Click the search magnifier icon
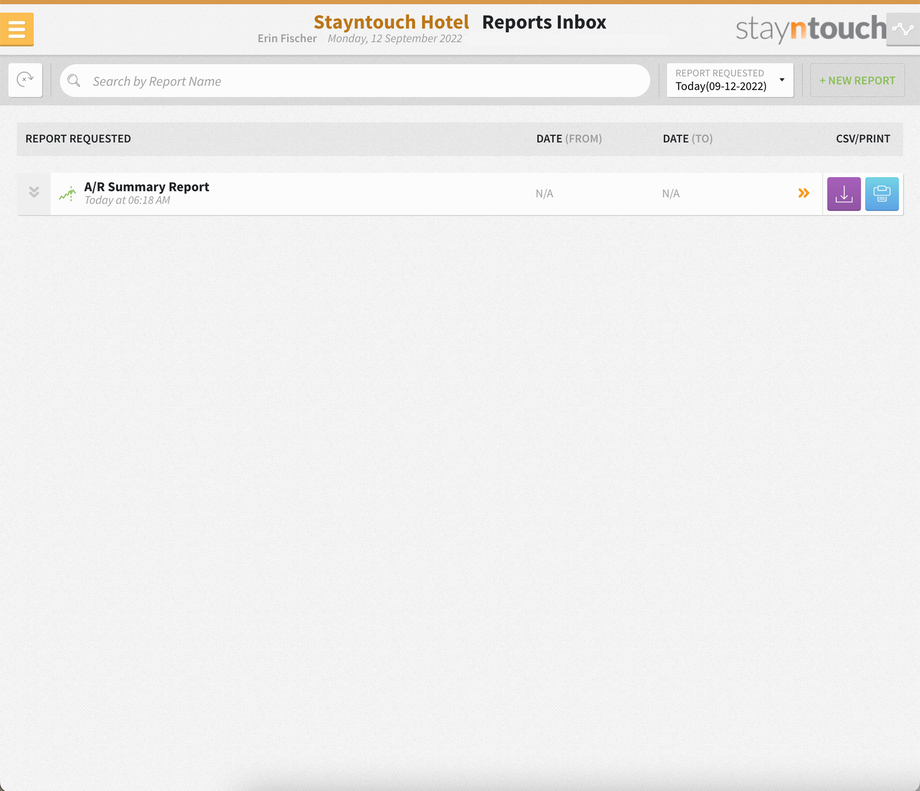Viewport: 920px width, 791px height. [74, 80]
